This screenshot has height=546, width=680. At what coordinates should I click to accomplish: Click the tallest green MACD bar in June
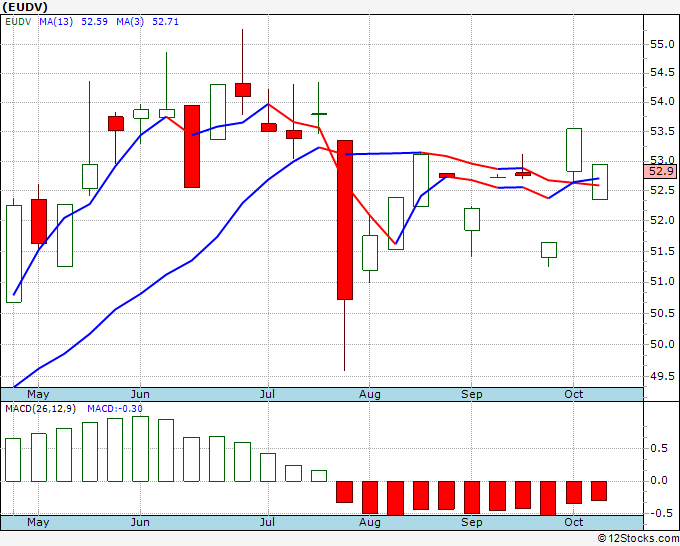click(x=141, y=449)
